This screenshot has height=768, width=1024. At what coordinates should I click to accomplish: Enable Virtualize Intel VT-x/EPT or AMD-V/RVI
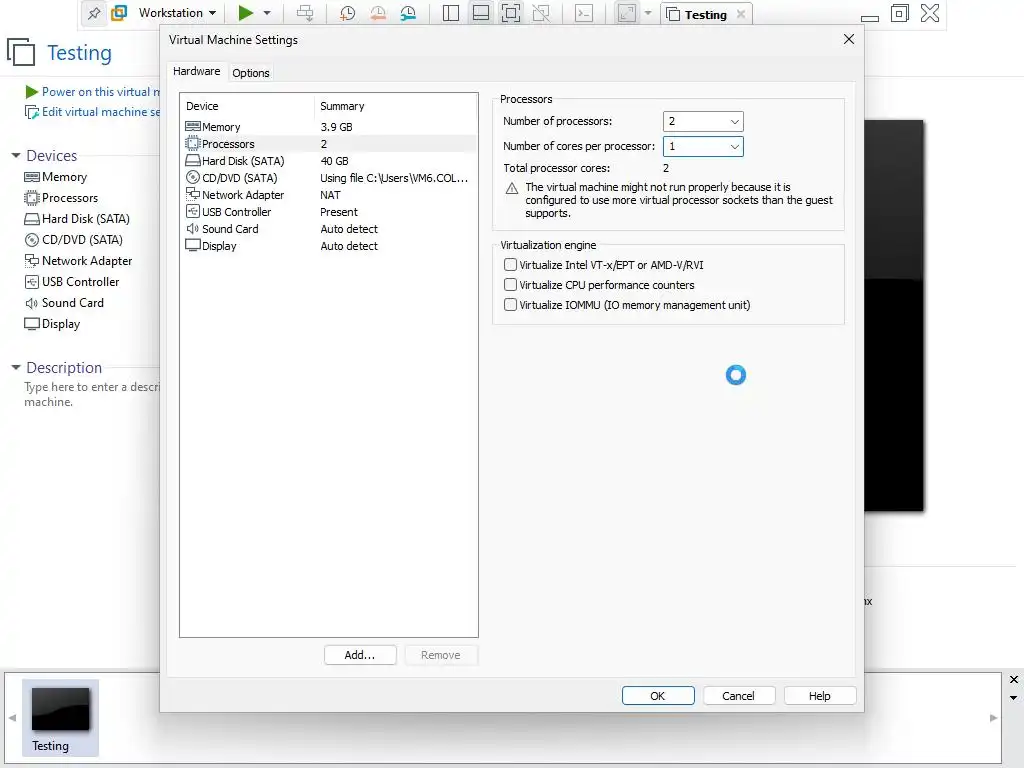[x=511, y=264]
